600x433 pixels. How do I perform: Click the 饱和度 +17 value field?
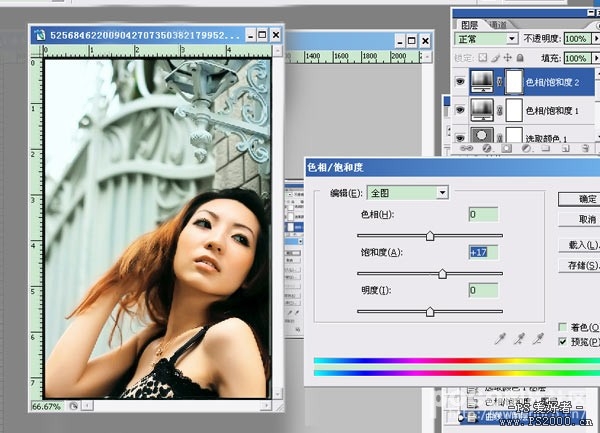(484, 252)
